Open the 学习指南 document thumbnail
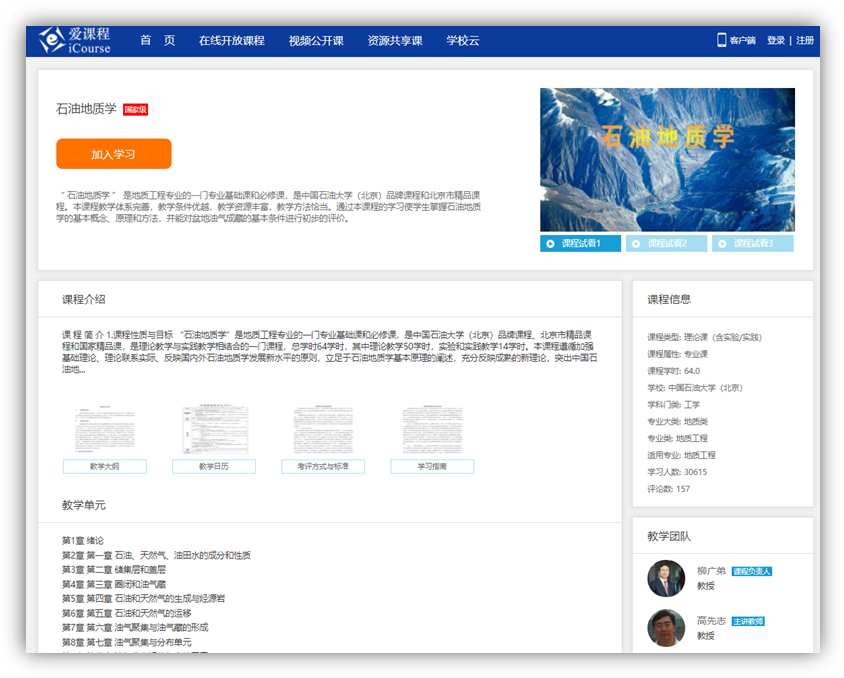 point(432,431)
